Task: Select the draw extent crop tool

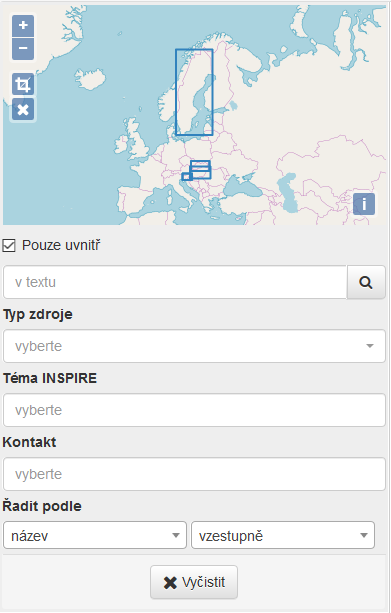Action: (23, 84)
